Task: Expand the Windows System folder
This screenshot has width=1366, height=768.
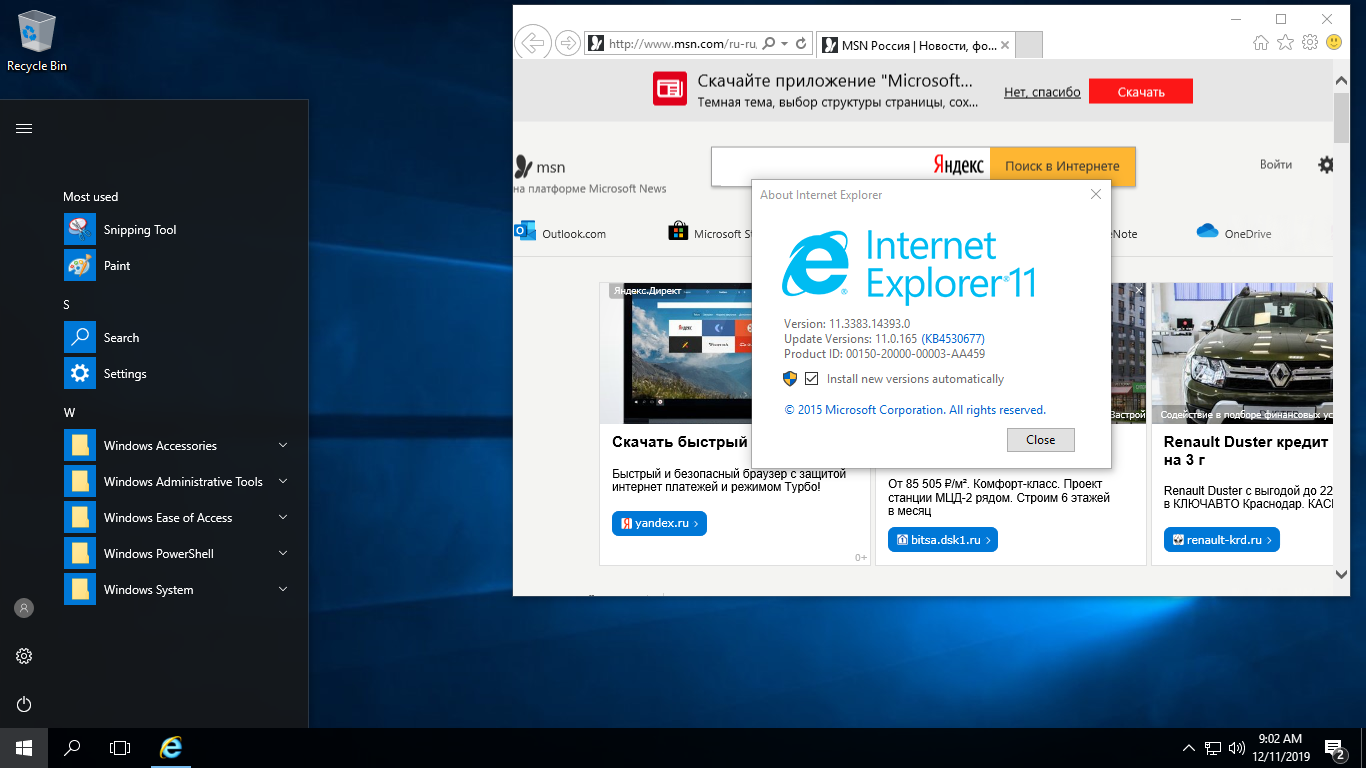Action: tap(177, 590)
